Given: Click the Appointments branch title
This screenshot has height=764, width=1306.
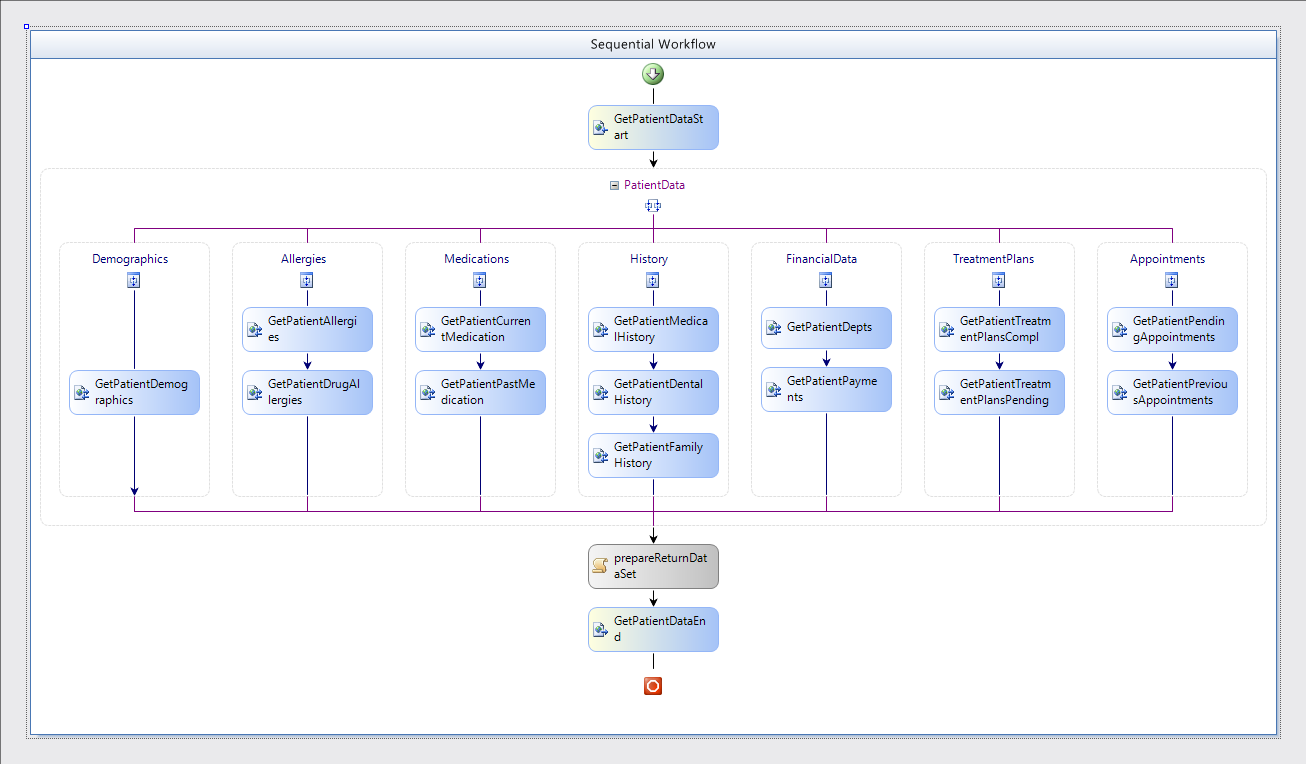Looking at the screenshot, I should click(1167, 259).
